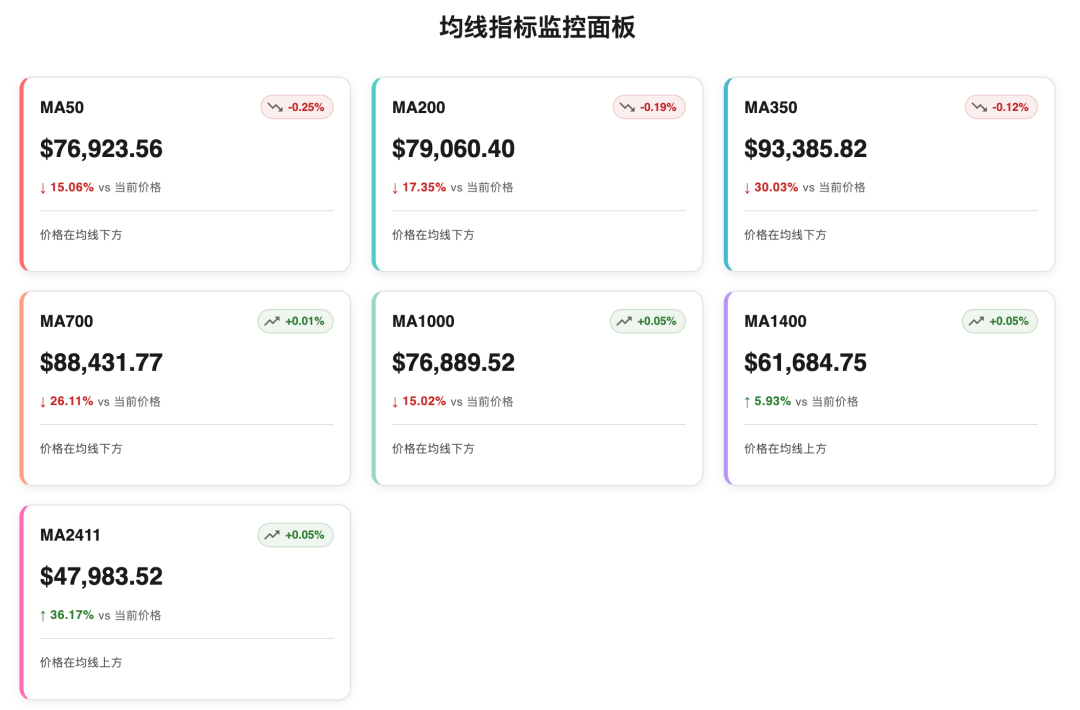Click the uptrend icon in MA1000 badge
The width and height of the screenshot is (1080, 710).
pyautogui.click(x=625, y=321)
